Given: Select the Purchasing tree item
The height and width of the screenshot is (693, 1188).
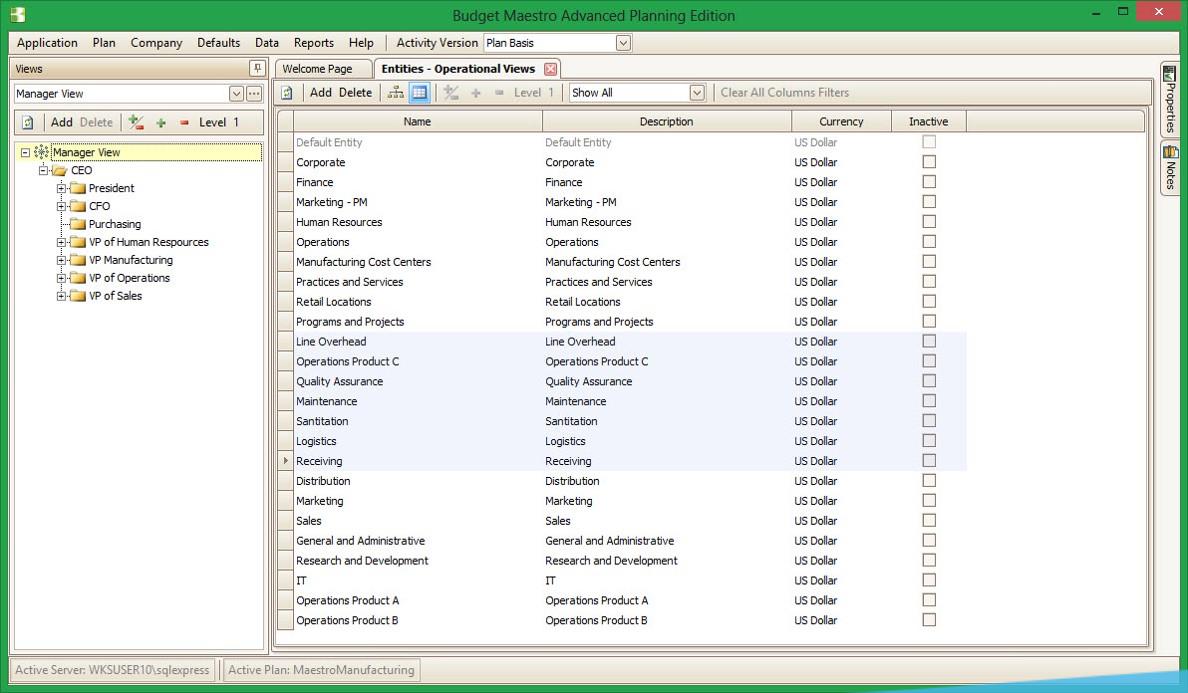Looking at the screenshot, I should [x=114, y=224].
